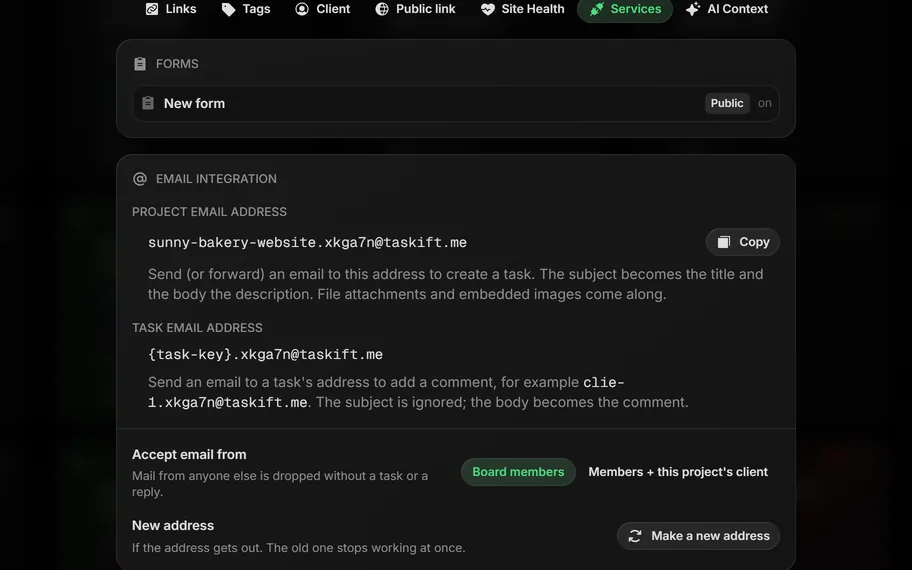912x570 pixels.
Task: Click the chain link icon beside Links
Action: [152, 9]
